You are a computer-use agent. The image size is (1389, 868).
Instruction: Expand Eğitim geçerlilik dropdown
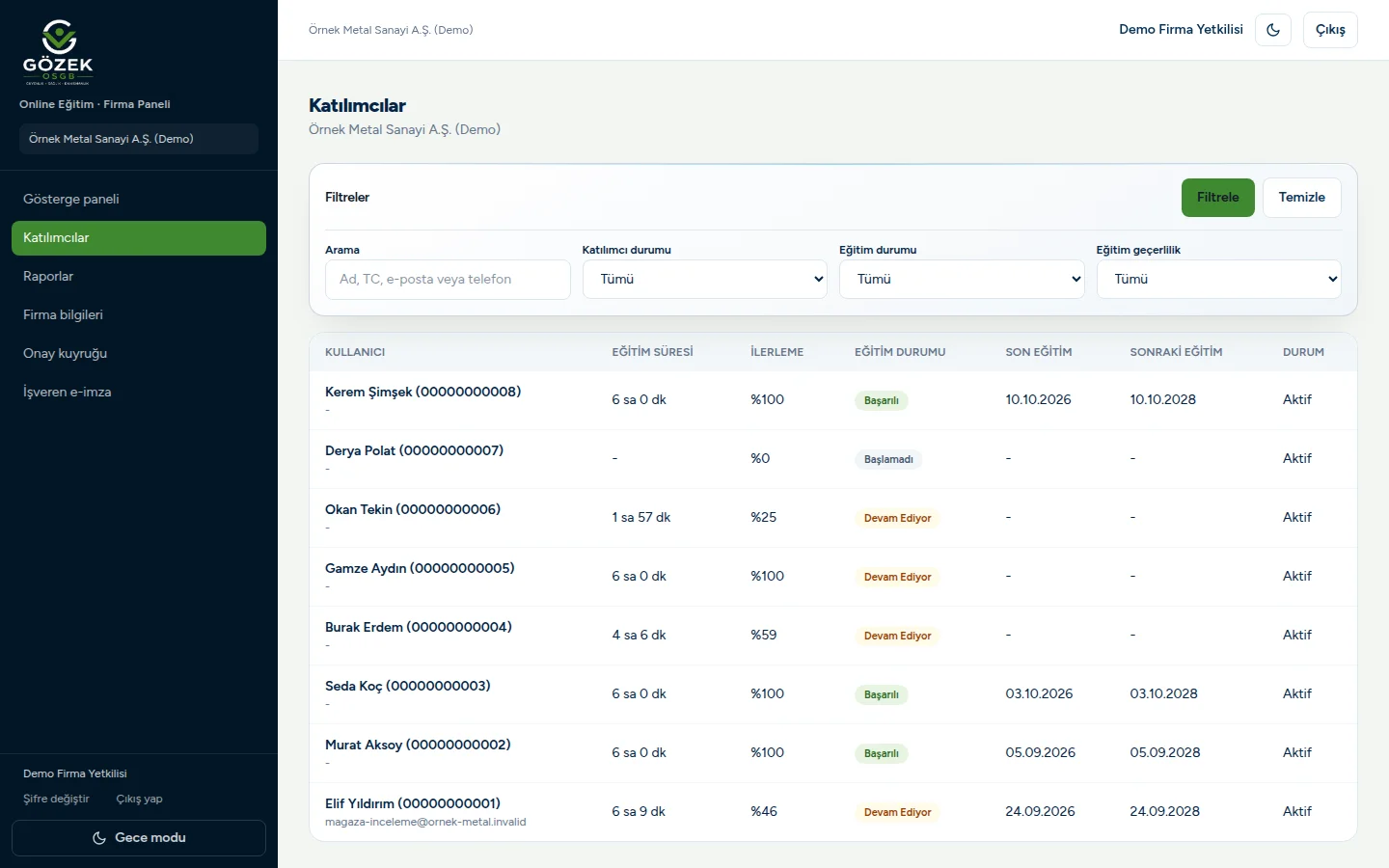(x=1219, y=280)
